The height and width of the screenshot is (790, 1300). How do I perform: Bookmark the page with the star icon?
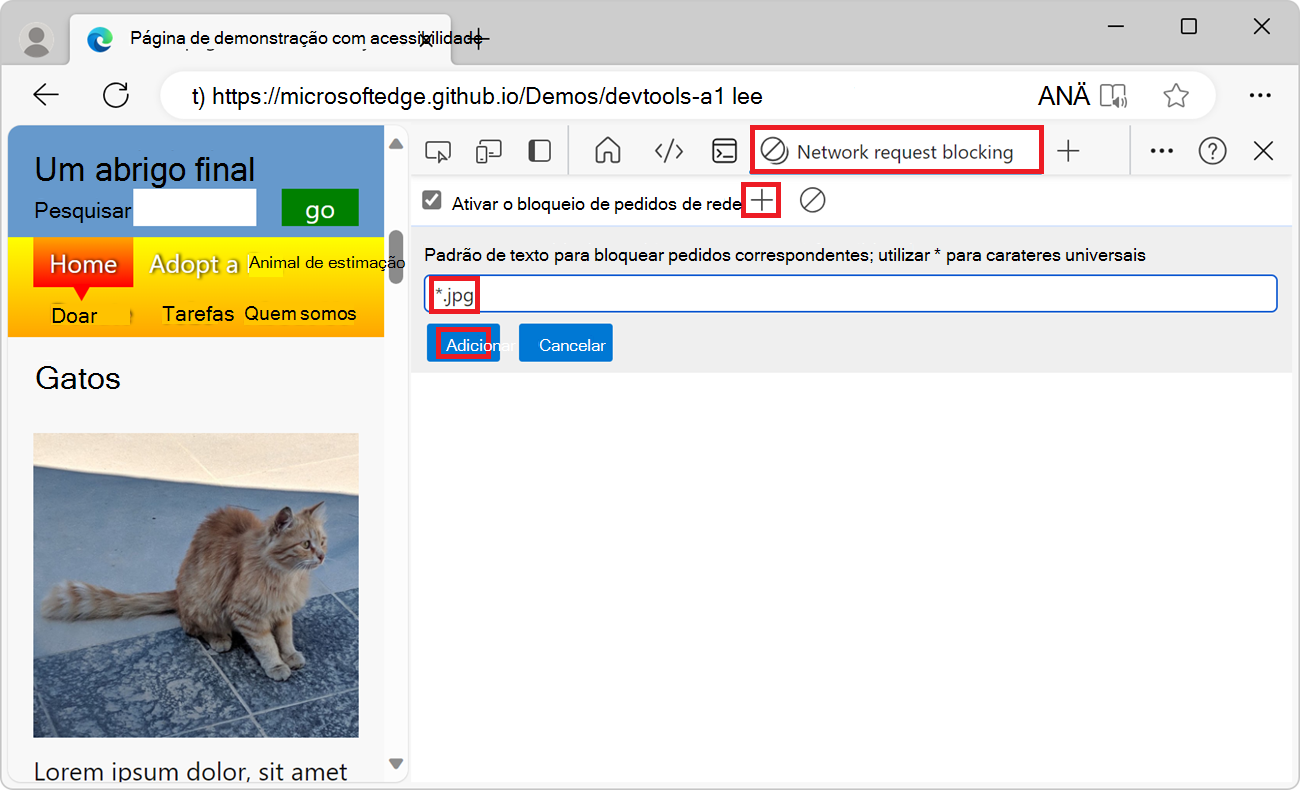click(x=1176, y=95)
